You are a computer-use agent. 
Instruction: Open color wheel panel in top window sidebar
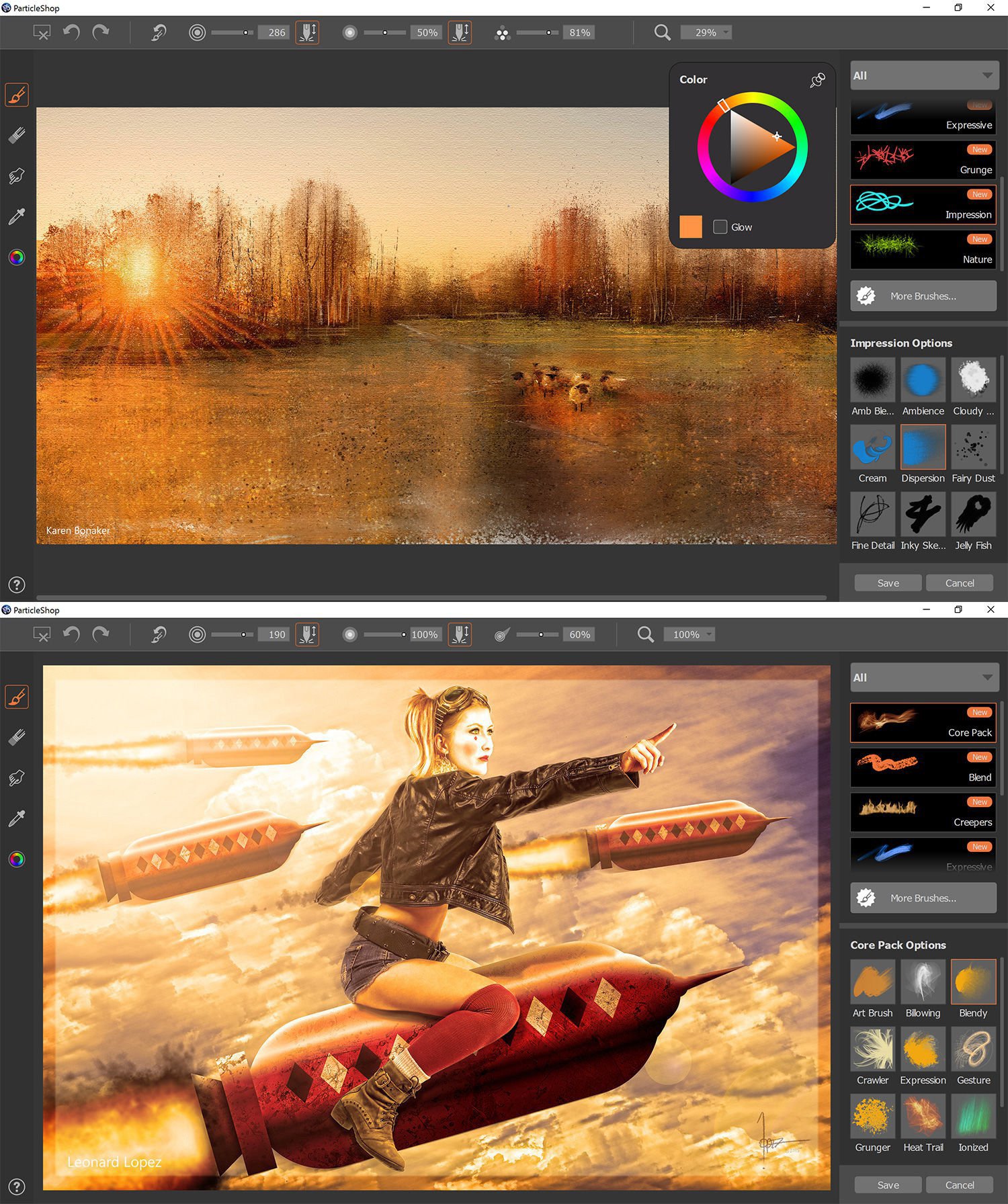pos(17,257)
